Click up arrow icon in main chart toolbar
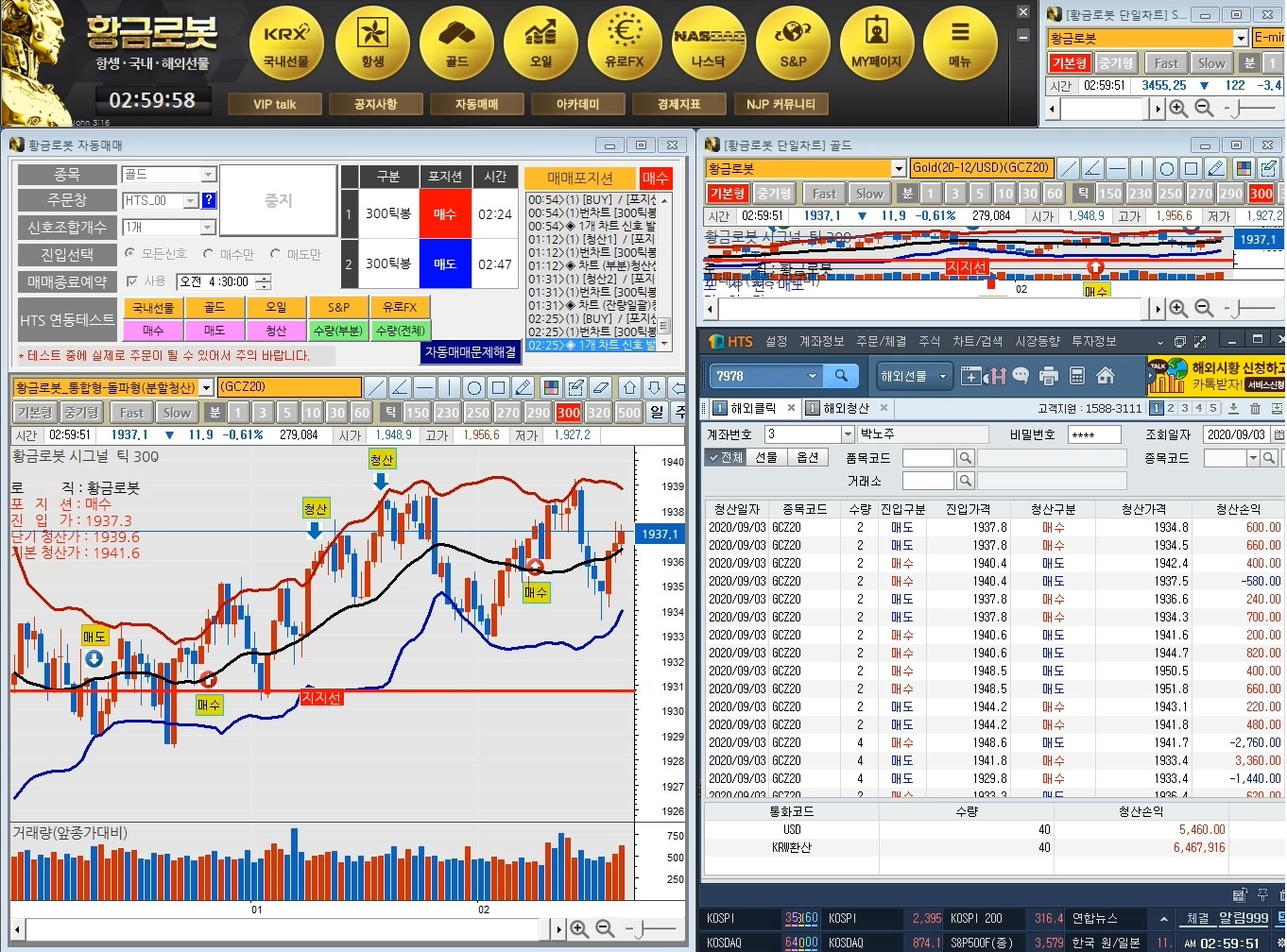Screen dimensions: 1287x952 pos(630,387)
